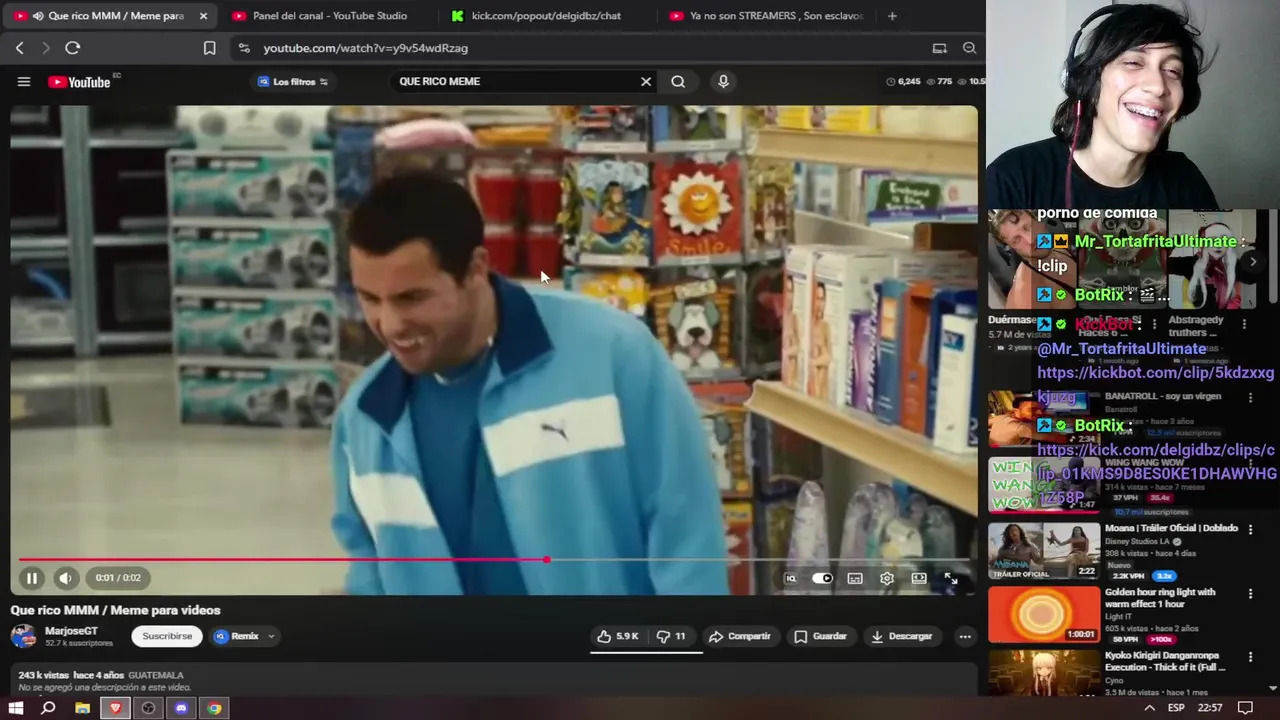Like the video showing 5.9 K
The width and height of the screenshot is (1280, 720).
pyautogui.click(x=617, y=636)
